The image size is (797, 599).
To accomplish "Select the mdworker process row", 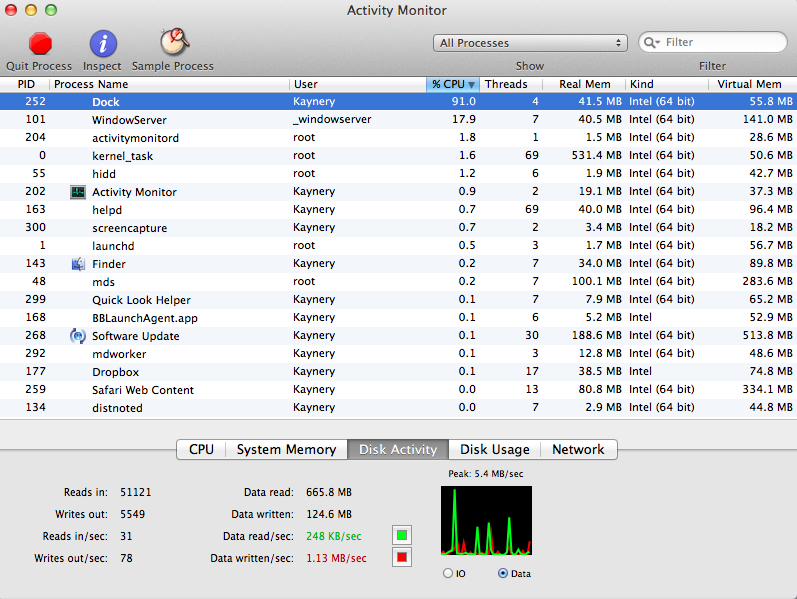I will coord(398,353).
